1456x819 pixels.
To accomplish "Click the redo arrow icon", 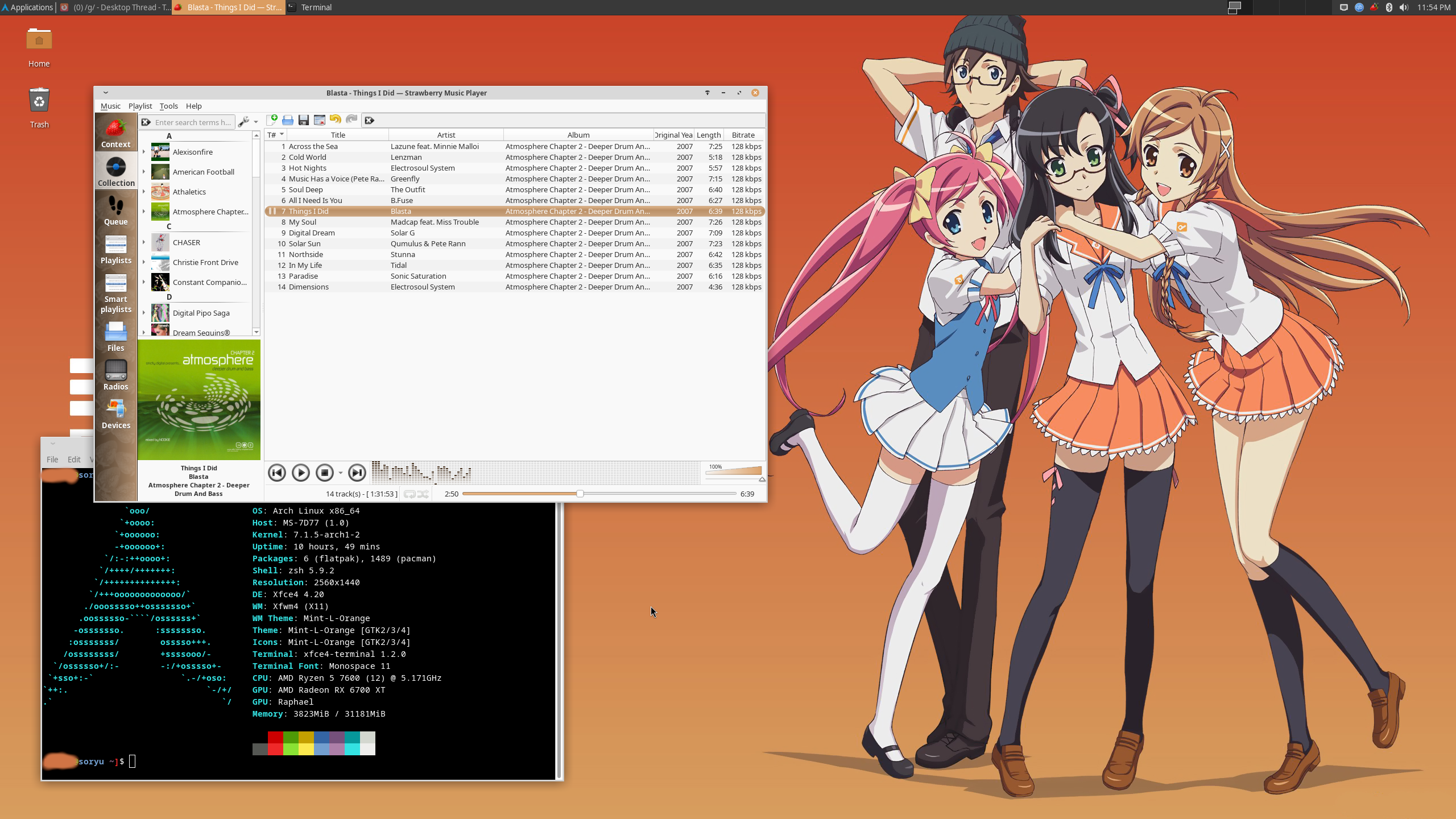I will [351, 119].
